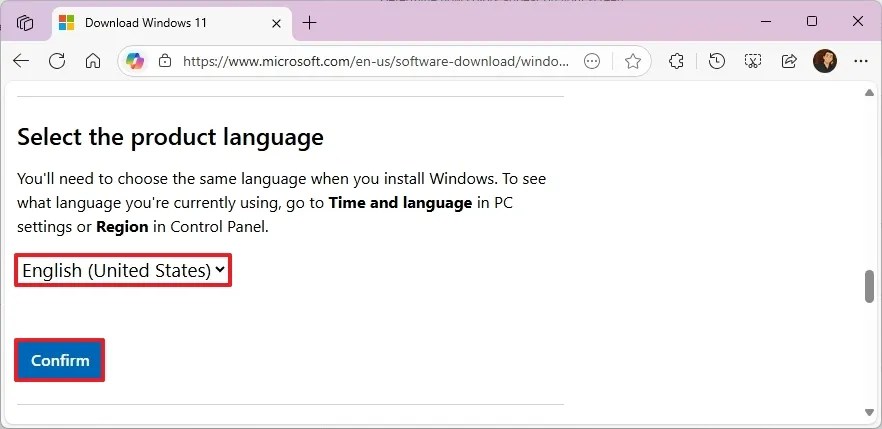882x429 pixels.
Task: Close the browser window
Action: point(858,21)
